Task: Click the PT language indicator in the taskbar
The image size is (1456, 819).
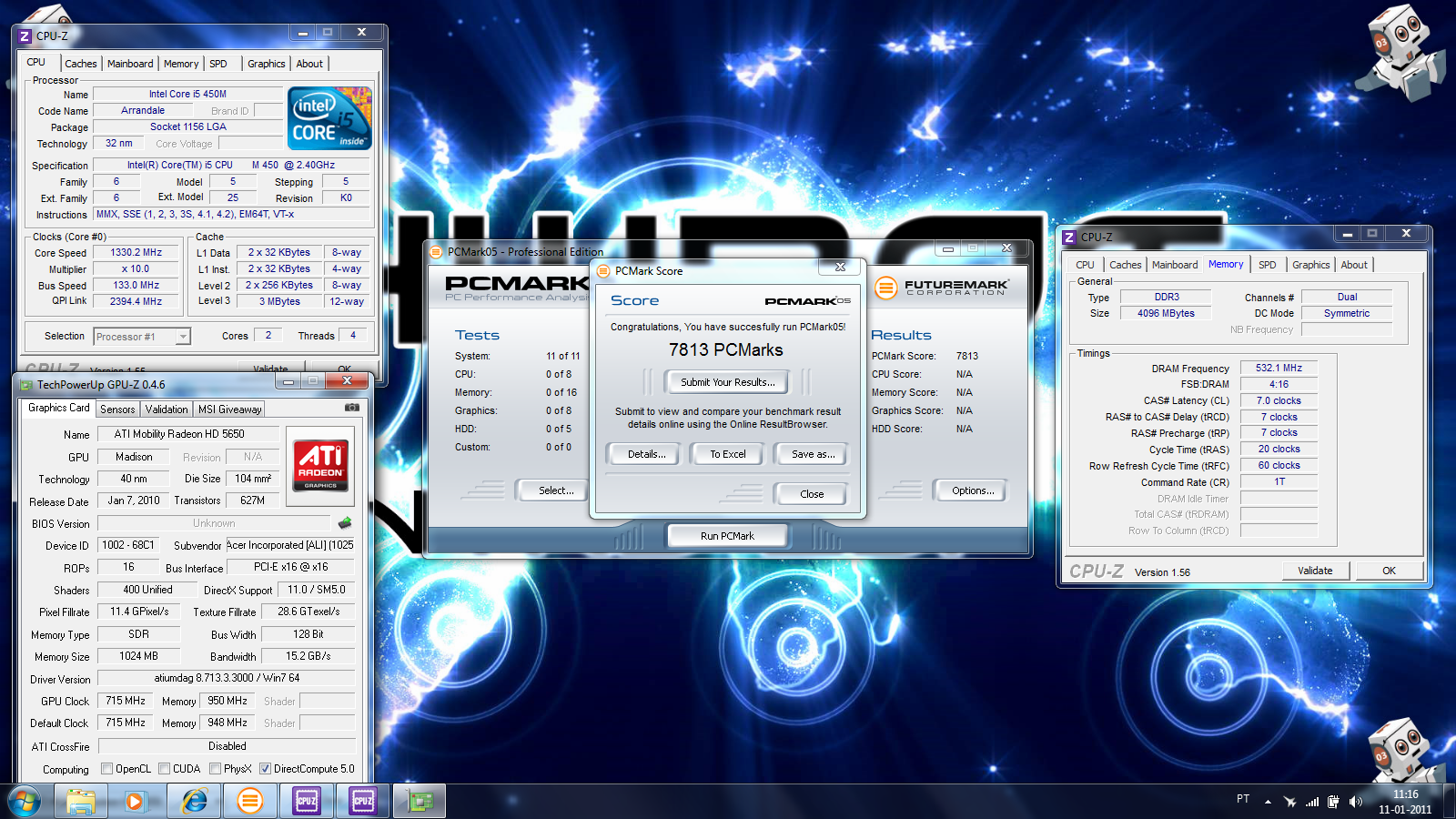Action: 1243,798
